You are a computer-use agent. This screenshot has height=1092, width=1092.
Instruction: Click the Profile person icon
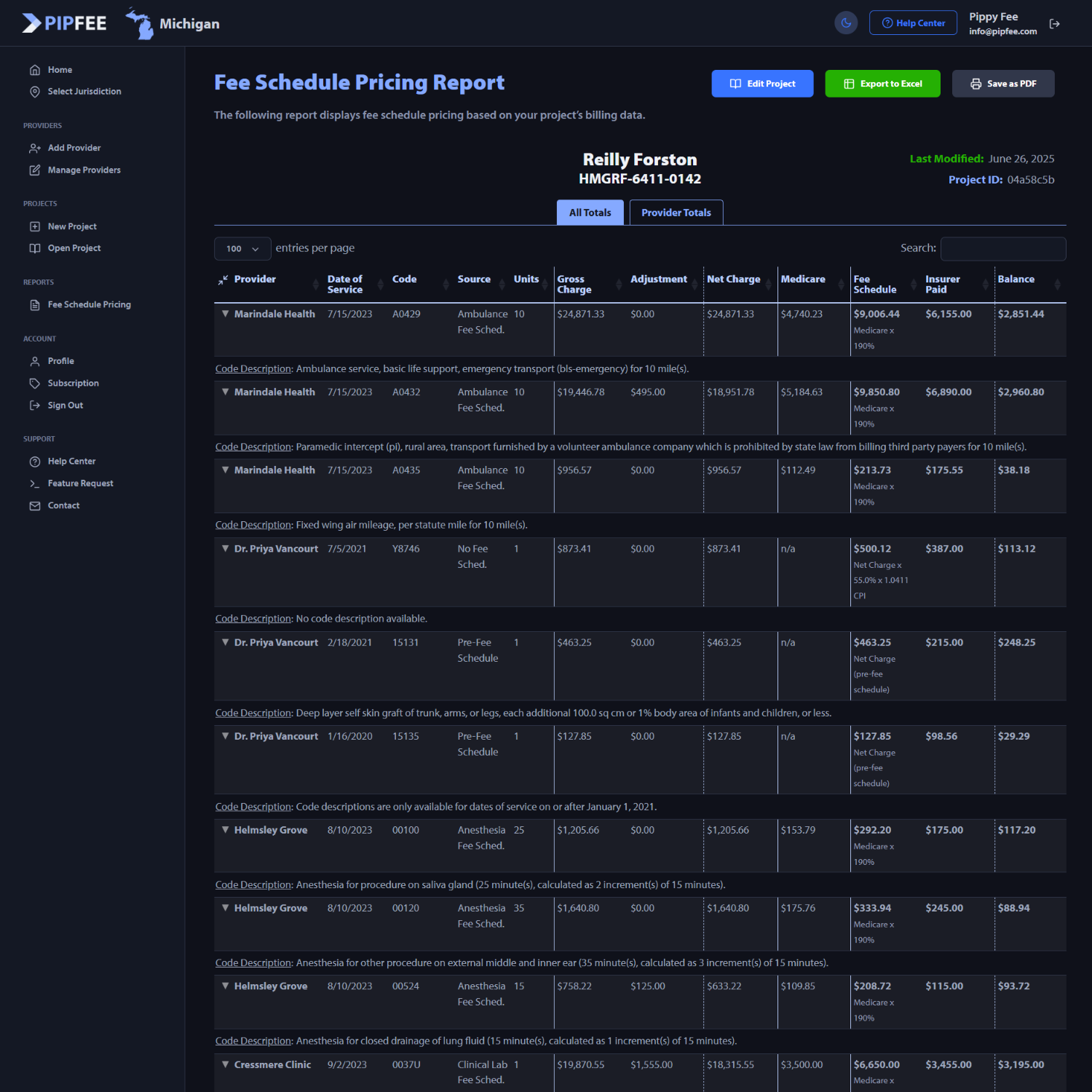pos(35,361)
